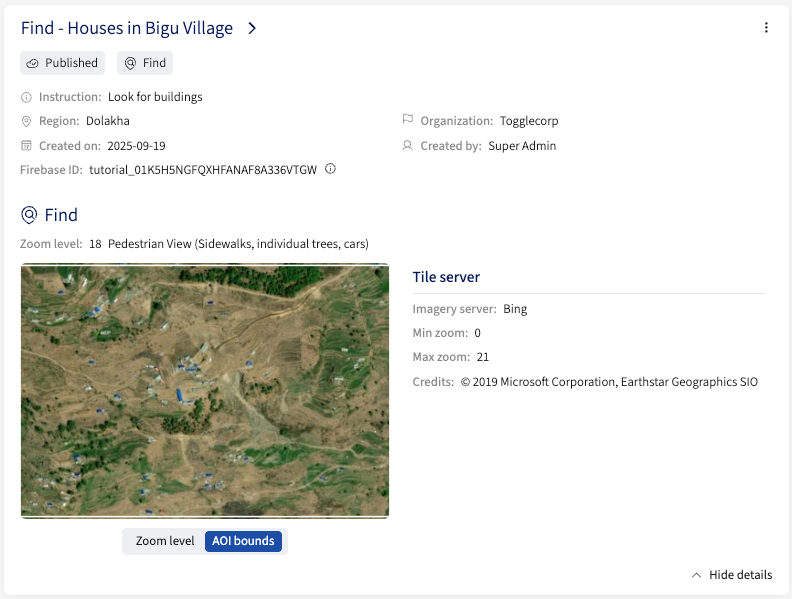Collapse panel with Hide details
792x599 pixels.
740,575
